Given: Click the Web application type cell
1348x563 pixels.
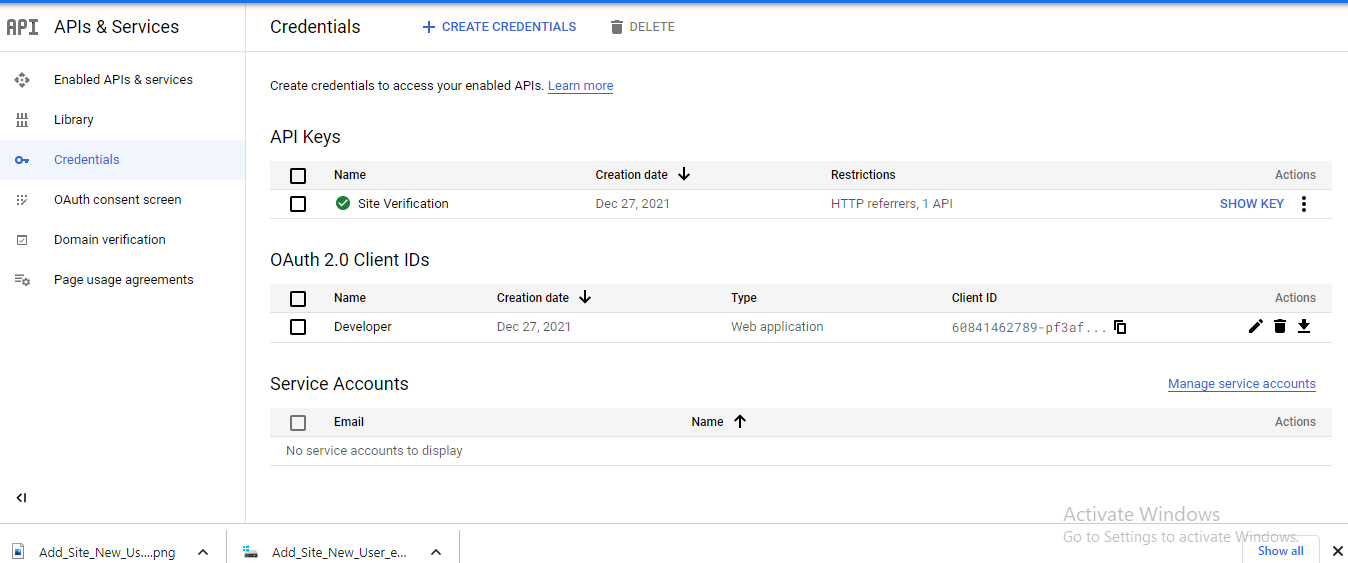Looking at the screenshot, I should coord(777,327).
